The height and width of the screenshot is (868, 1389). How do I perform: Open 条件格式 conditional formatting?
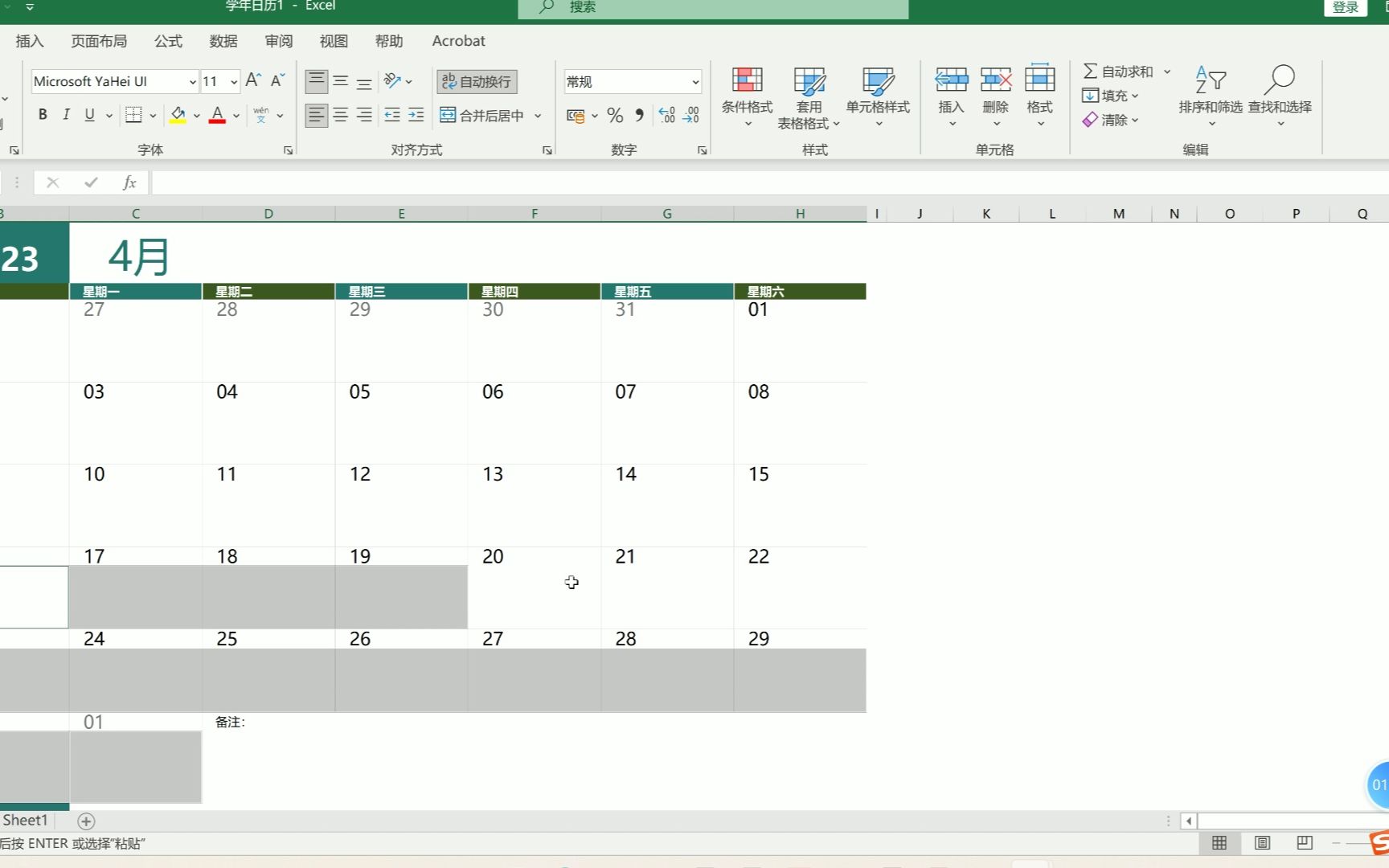pos(747,96)
